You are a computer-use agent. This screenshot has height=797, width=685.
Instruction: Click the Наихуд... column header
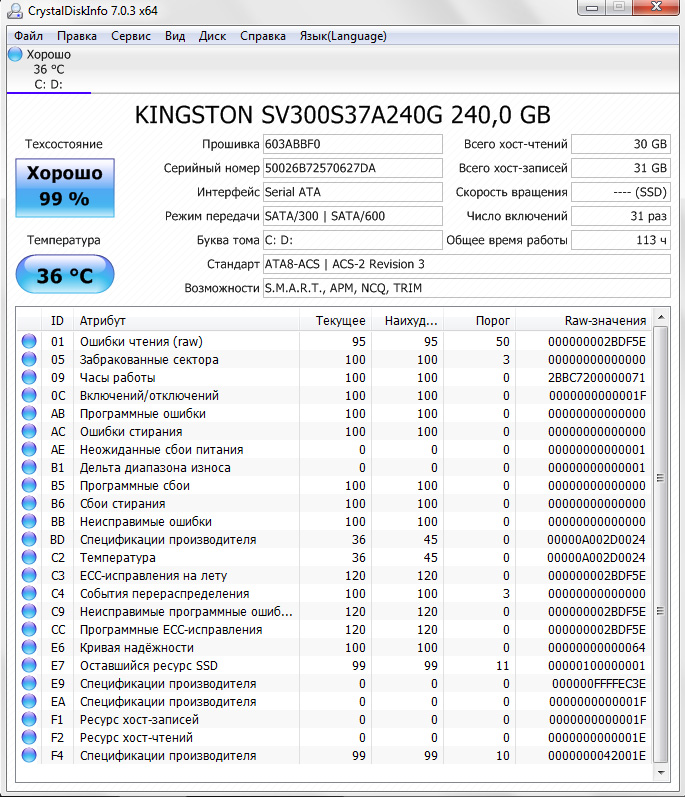408,321
